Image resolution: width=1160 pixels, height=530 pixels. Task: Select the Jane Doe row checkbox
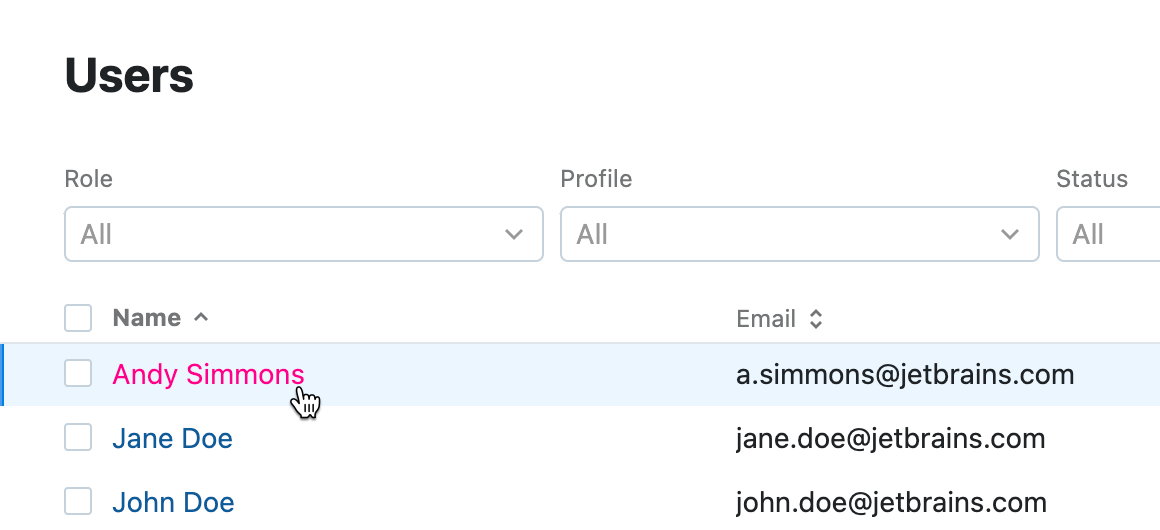(x=78, y=438)
